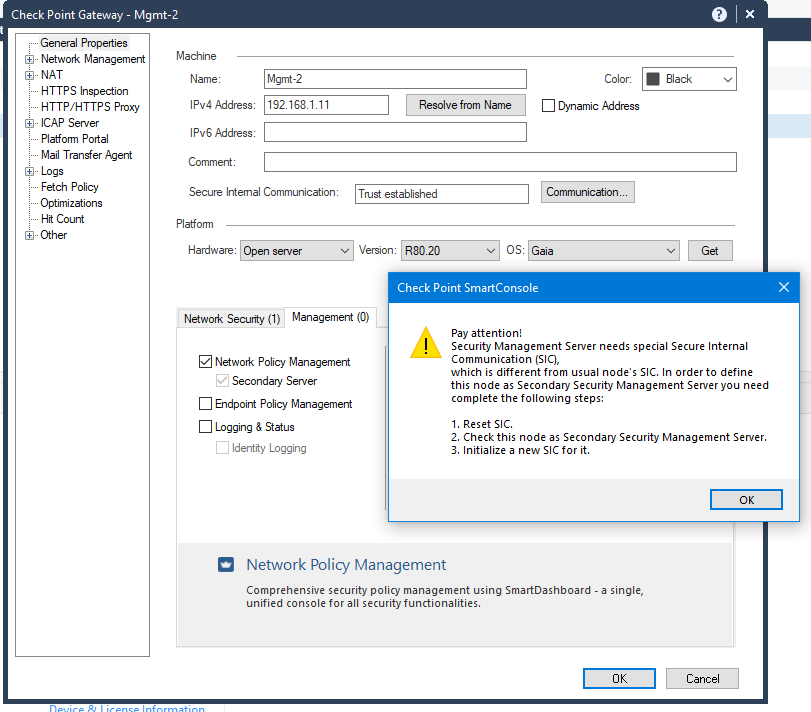Click the Network Policy Management blade icon
This screenshot has width=811, height=712.
click(226, 564)
